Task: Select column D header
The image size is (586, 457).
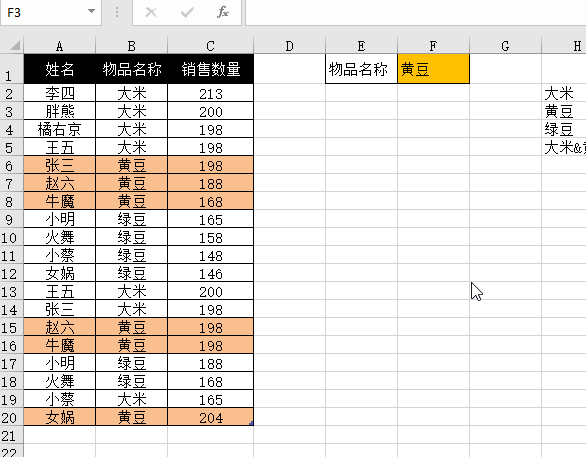Action: click(x=289, y=46)
